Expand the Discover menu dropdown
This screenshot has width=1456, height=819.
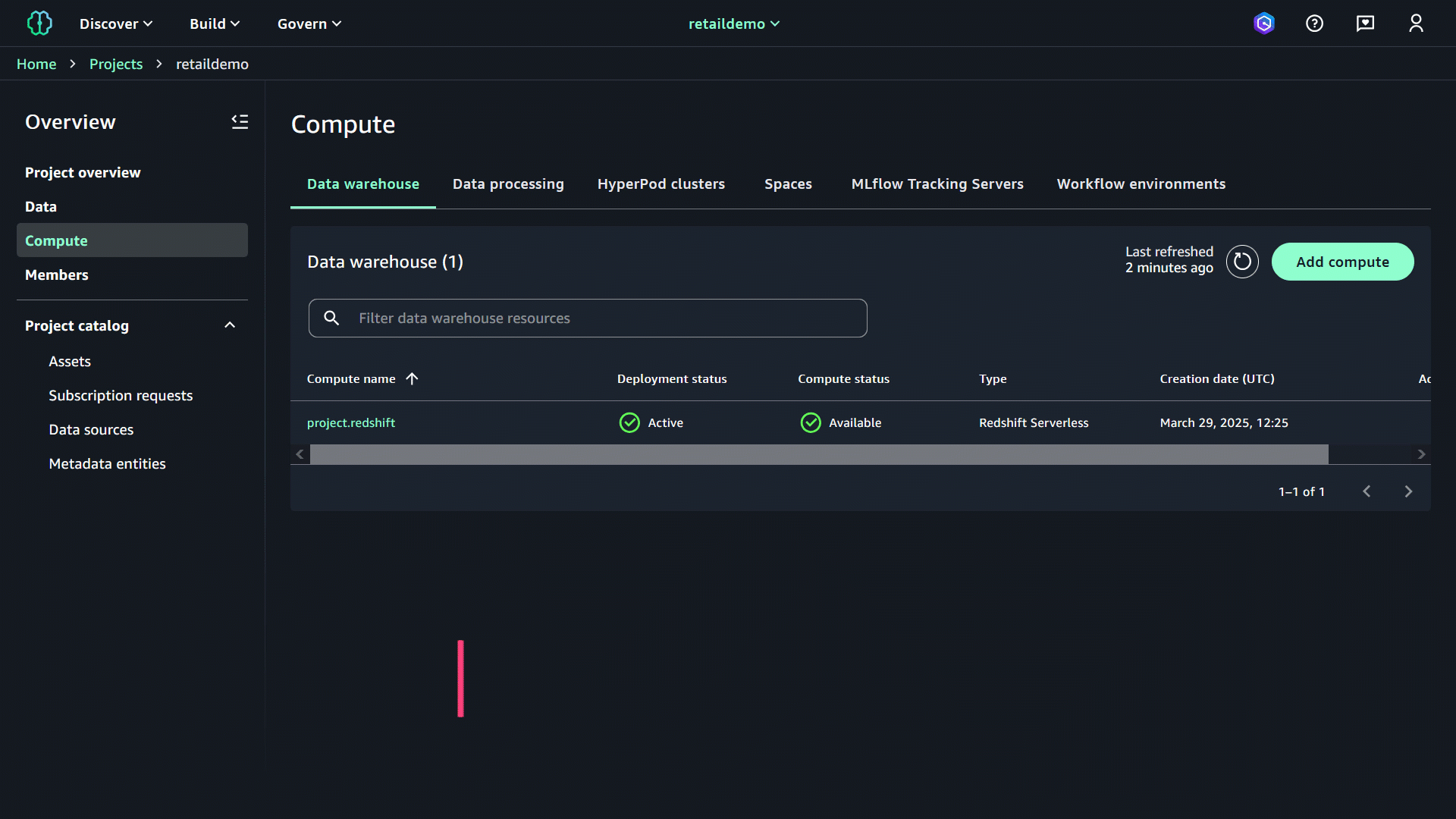[116, 24]
